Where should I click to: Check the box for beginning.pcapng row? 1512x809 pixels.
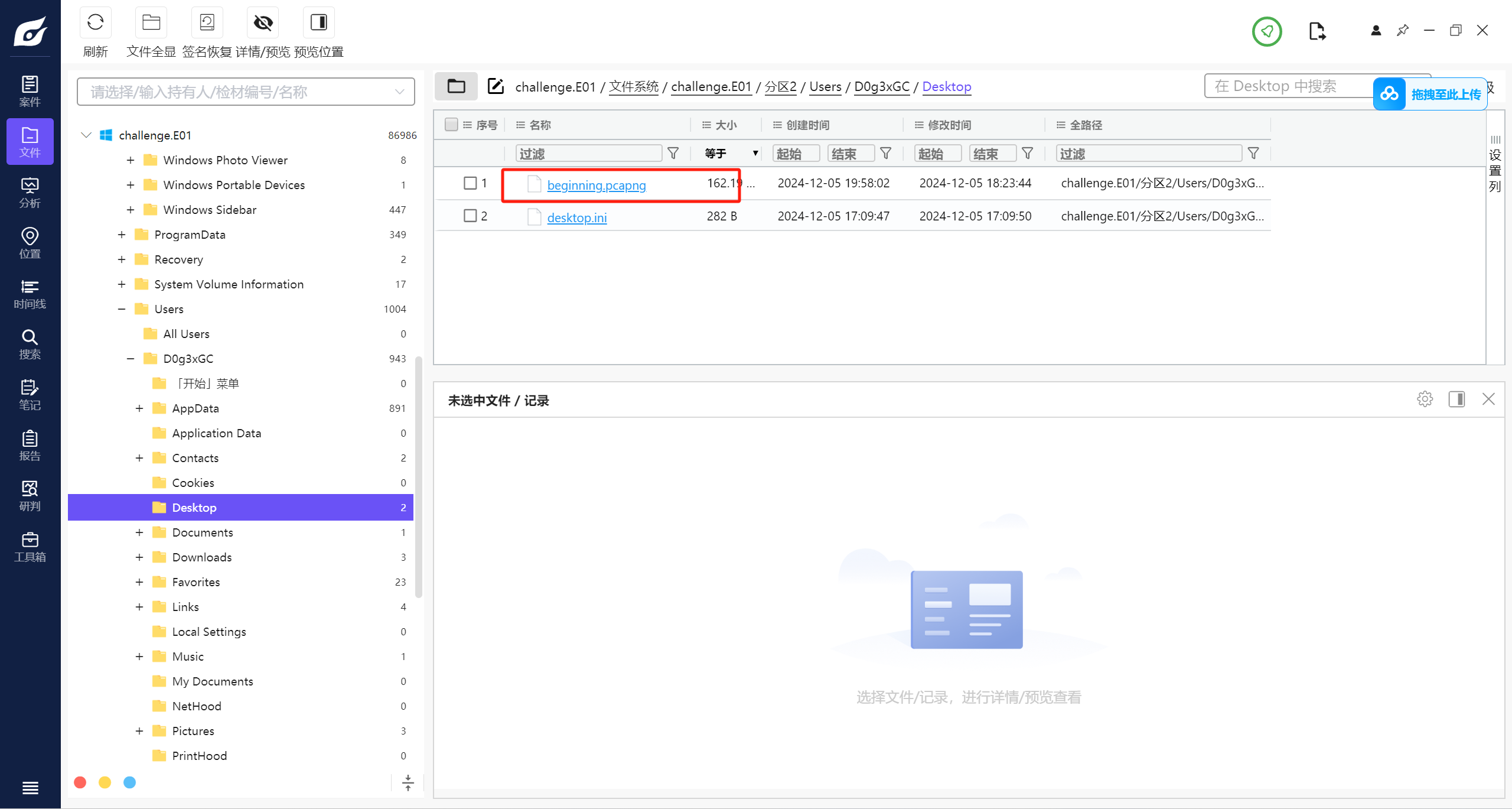[x=470, y=183]
